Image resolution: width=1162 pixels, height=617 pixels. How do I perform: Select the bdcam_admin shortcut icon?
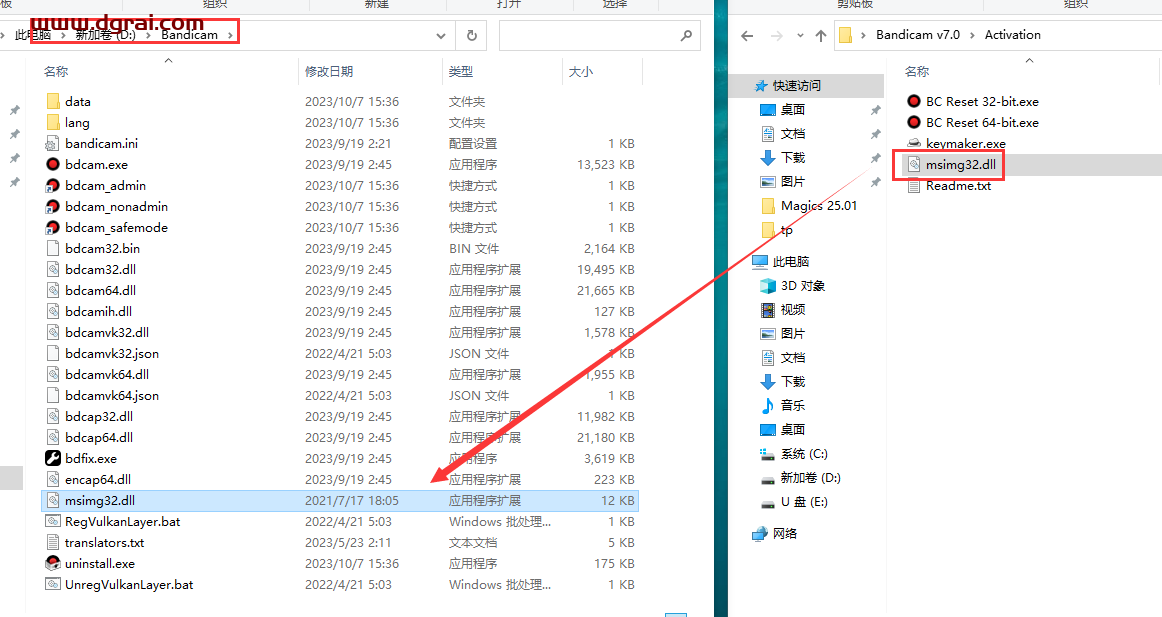point(53,185)
